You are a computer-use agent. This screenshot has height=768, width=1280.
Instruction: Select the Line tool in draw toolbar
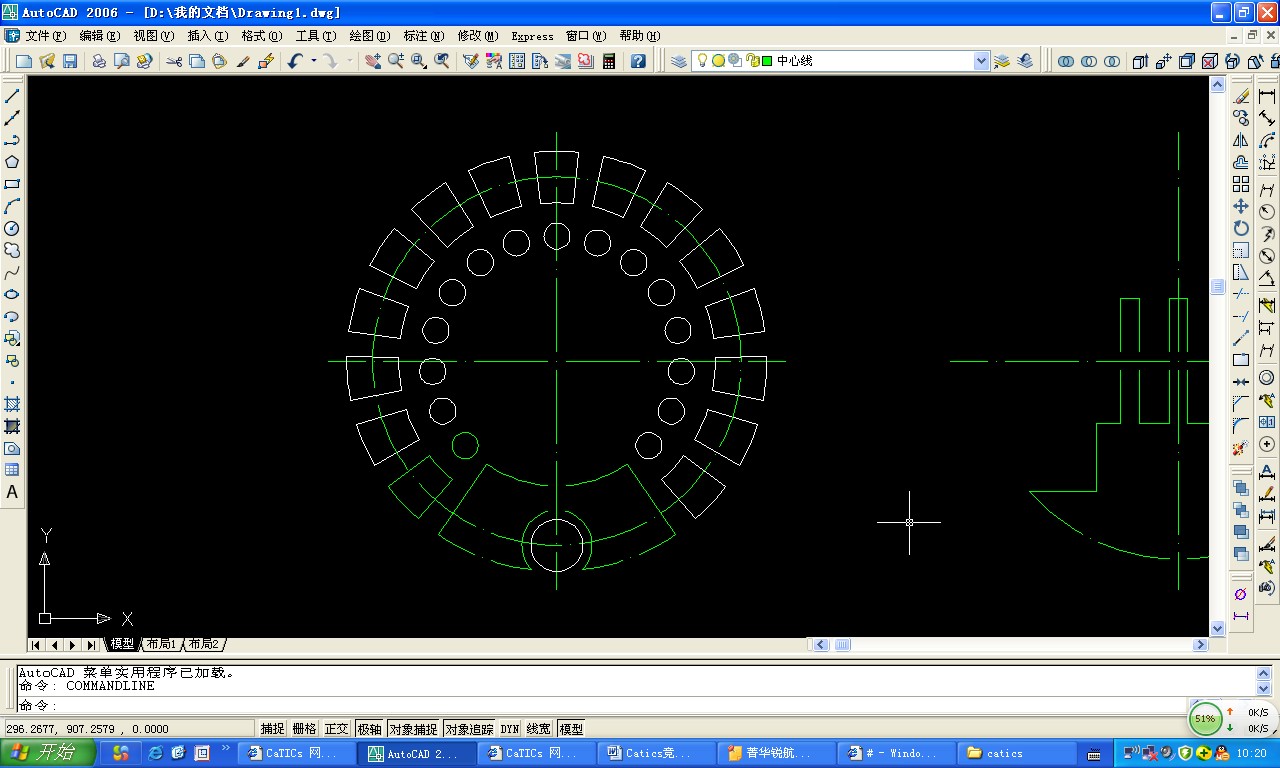click(x=12, y=96)
